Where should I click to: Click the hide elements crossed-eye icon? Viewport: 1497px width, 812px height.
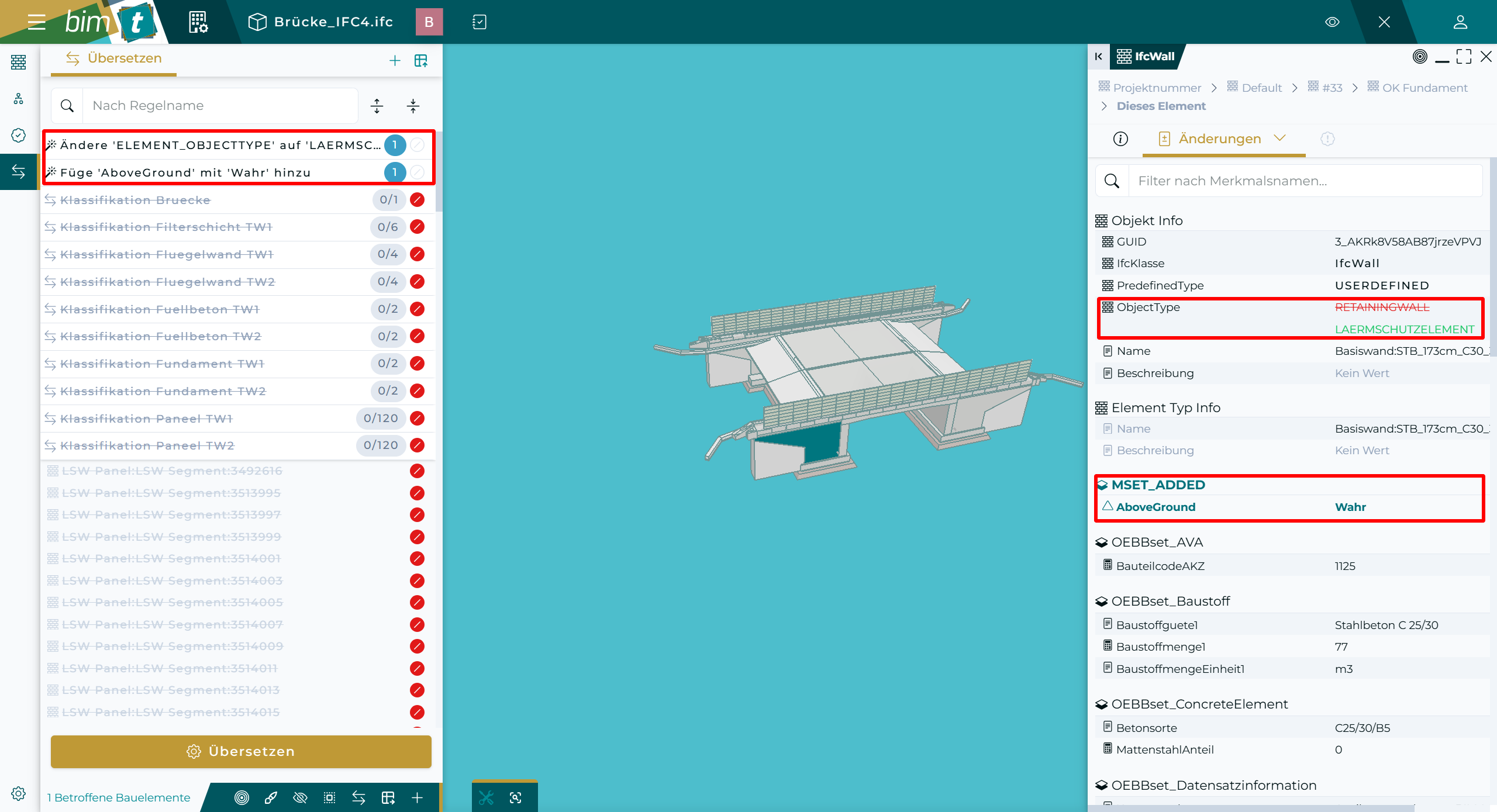[300, 797]
